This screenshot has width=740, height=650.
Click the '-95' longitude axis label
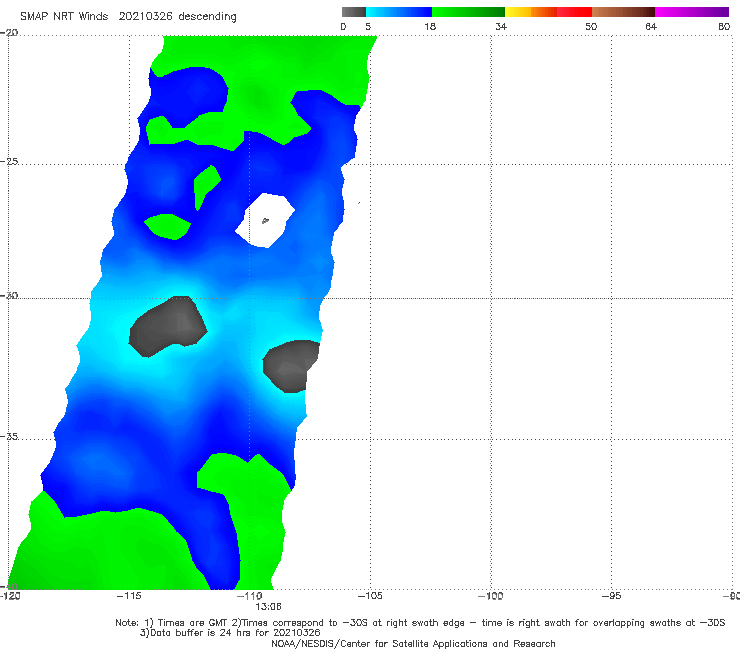click(611, 596)
